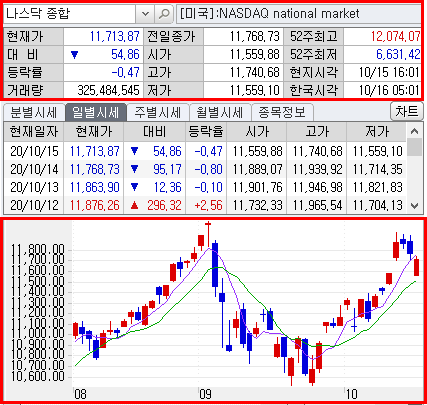This screenshot has height=405, width=427.
Task: Open the 주별시세 tab
Action: pyautogui.click(x=158, y=112)
